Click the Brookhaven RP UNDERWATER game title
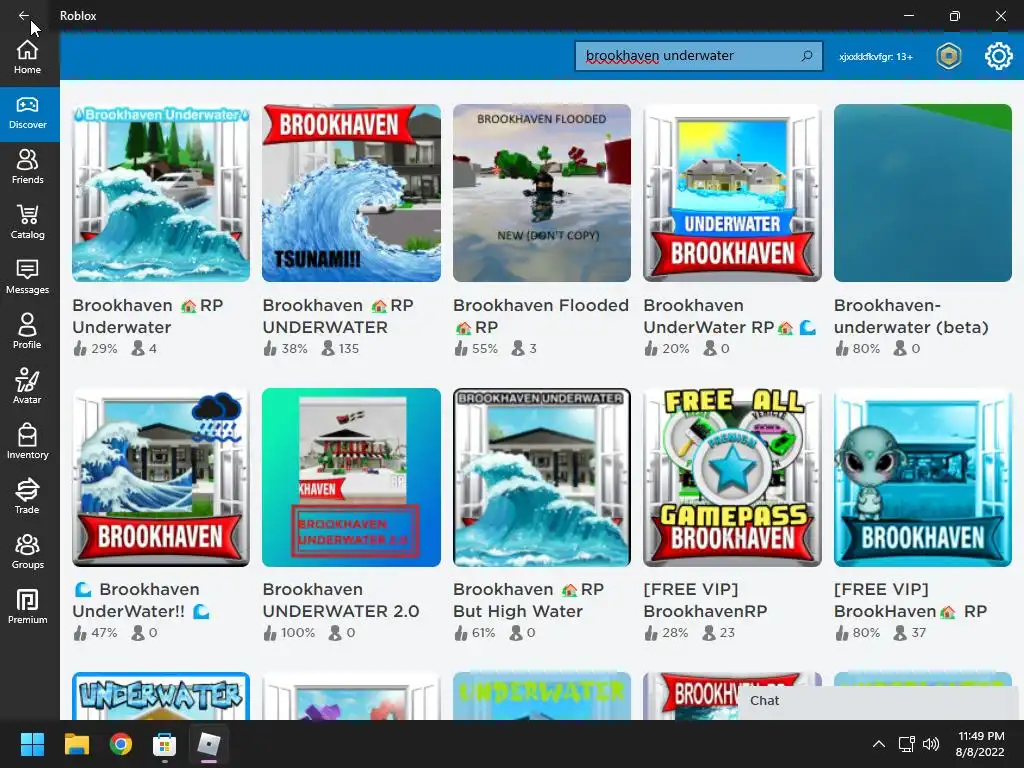The width and height of the screenshot is (1024, 768). click(x=338, y=316)
